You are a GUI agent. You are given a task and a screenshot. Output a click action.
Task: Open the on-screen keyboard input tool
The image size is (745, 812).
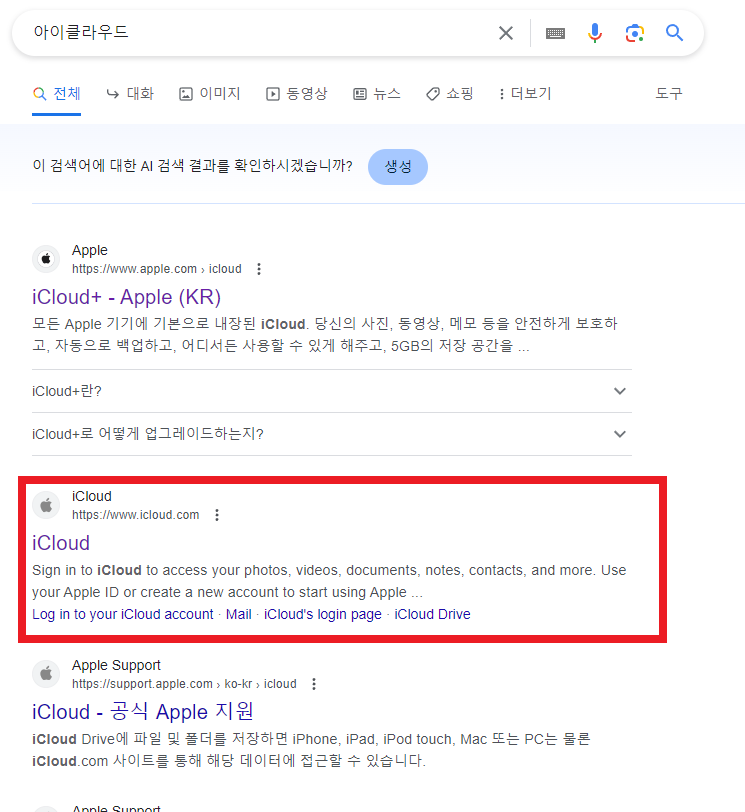(555, 33)
